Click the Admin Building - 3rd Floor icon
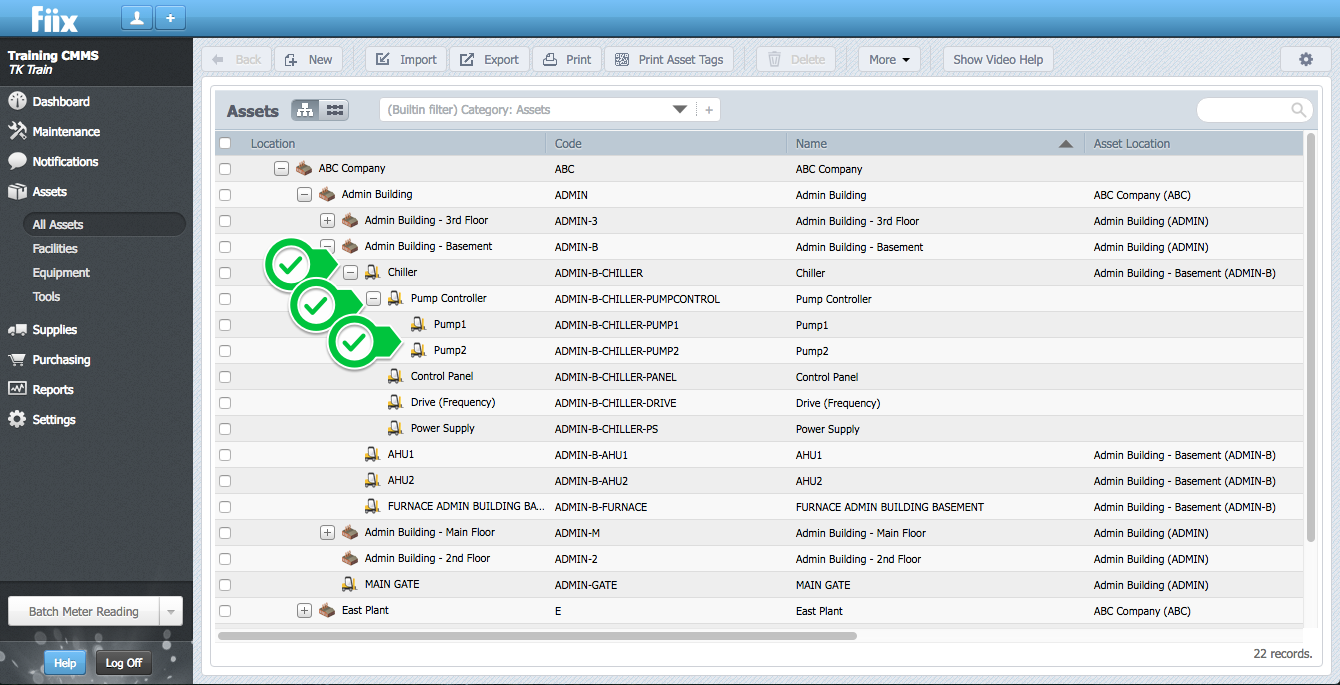1340x685 pixels. coord(350,220)
